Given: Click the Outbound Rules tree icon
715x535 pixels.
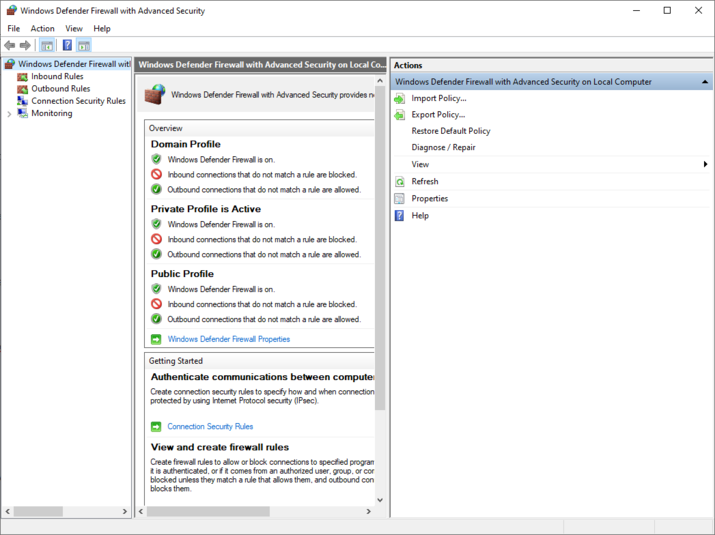Looking at the screenshot, I should [22, 89].
